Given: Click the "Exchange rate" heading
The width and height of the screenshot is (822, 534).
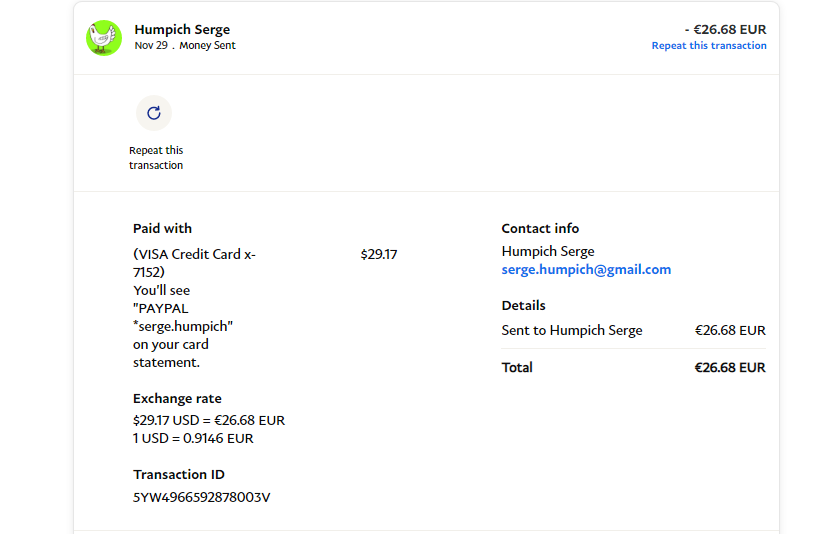Looking at the screenshot, I should click(177, 399).
